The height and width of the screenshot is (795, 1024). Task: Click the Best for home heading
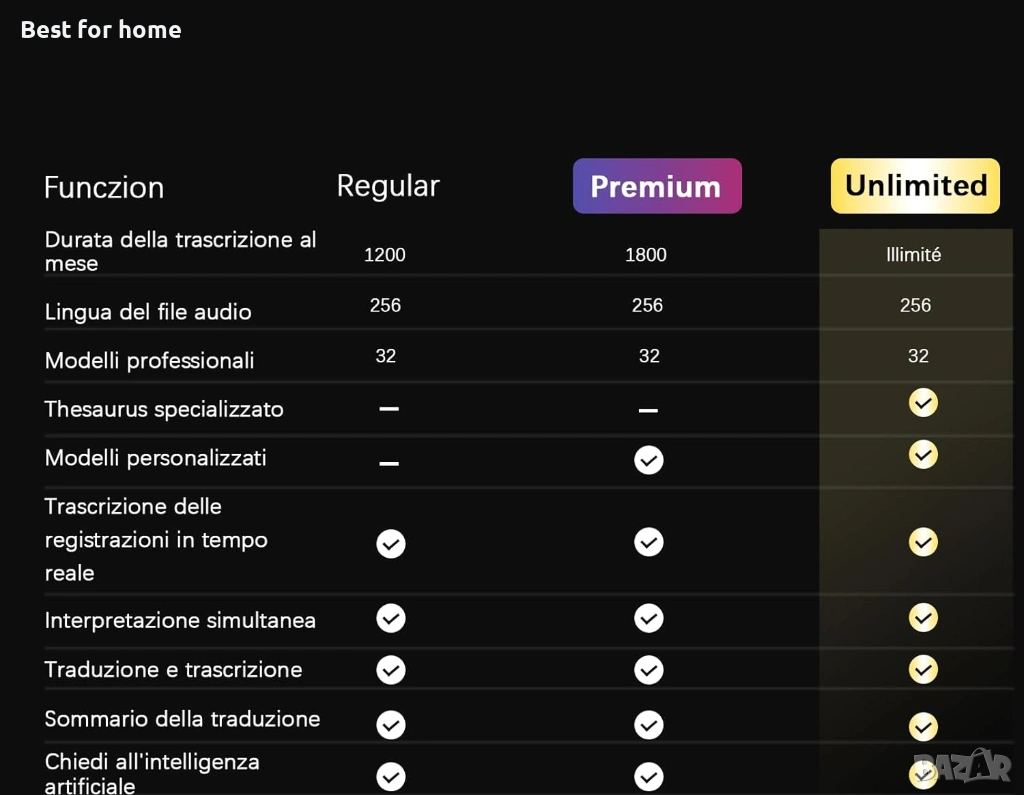point(101,30)
